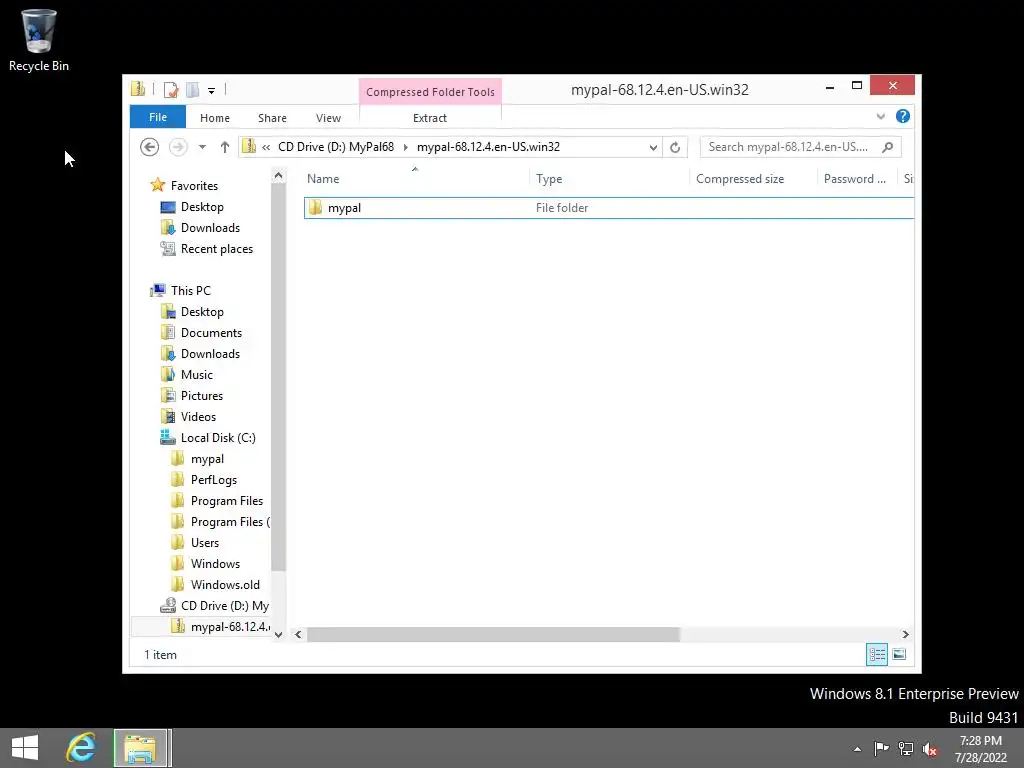Click navigation pane scroll up arrow

[x=278, y=176]
